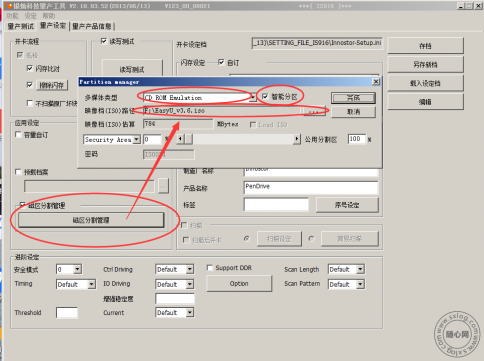Viewport: 484px width, 361px height.
Task: Click the 取消 button in Partition manager
Action: (353, 112)
